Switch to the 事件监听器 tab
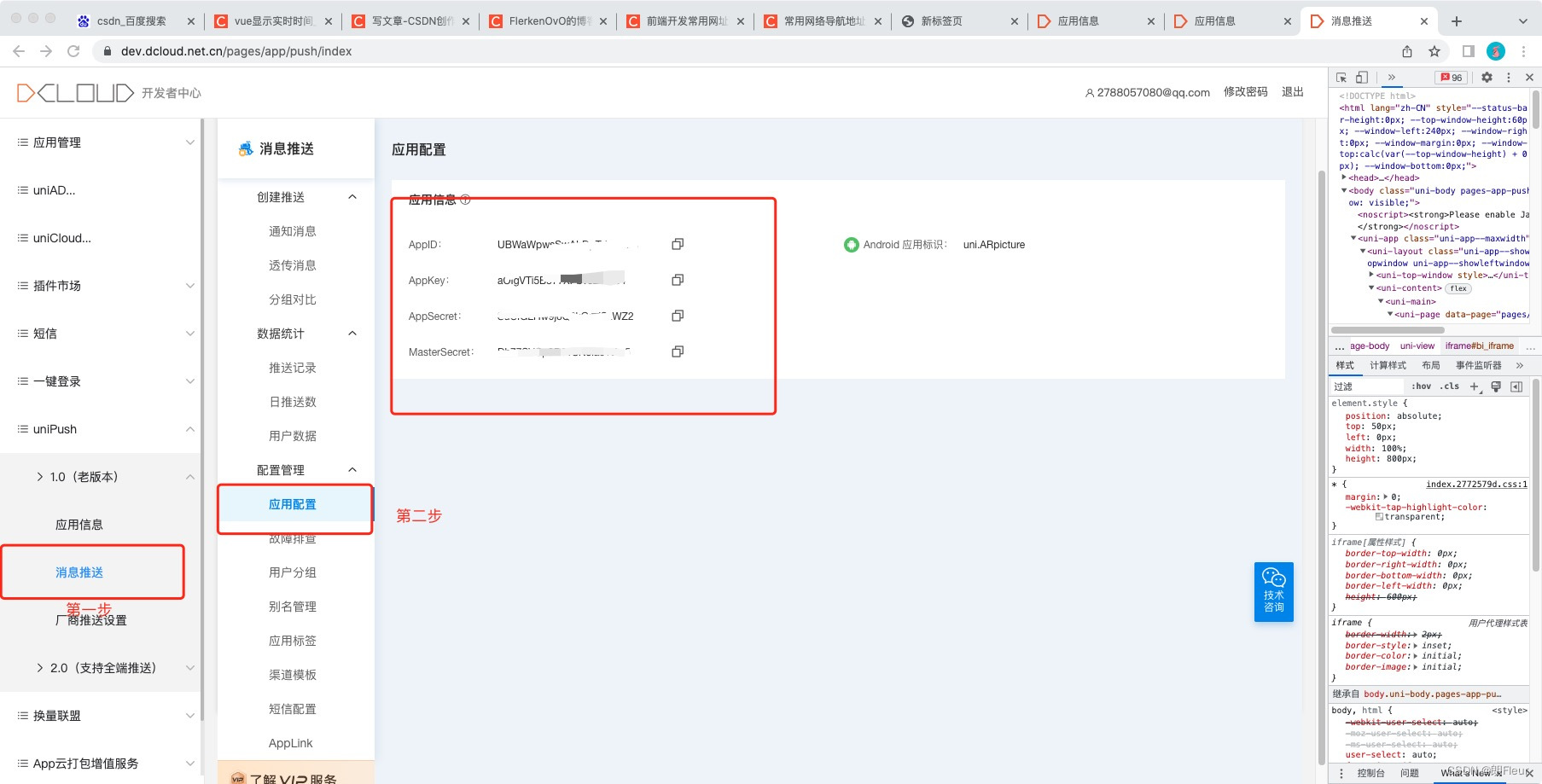The image size is (1542, 784). coord(1479,365)
